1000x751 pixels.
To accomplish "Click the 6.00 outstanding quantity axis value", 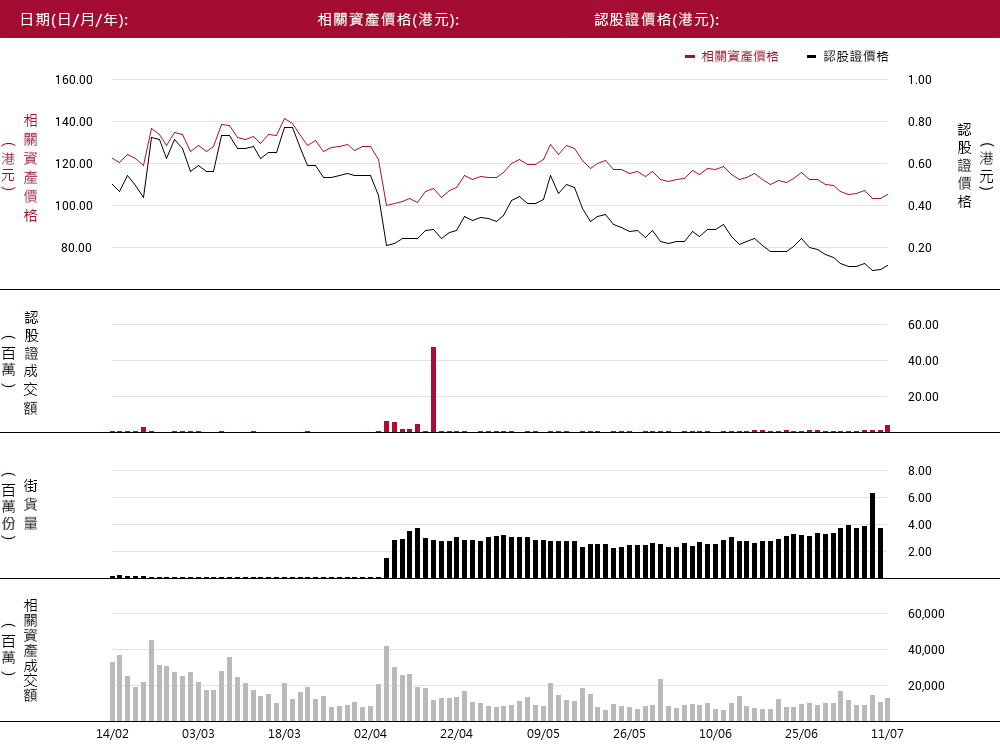I will coord(920,498).
